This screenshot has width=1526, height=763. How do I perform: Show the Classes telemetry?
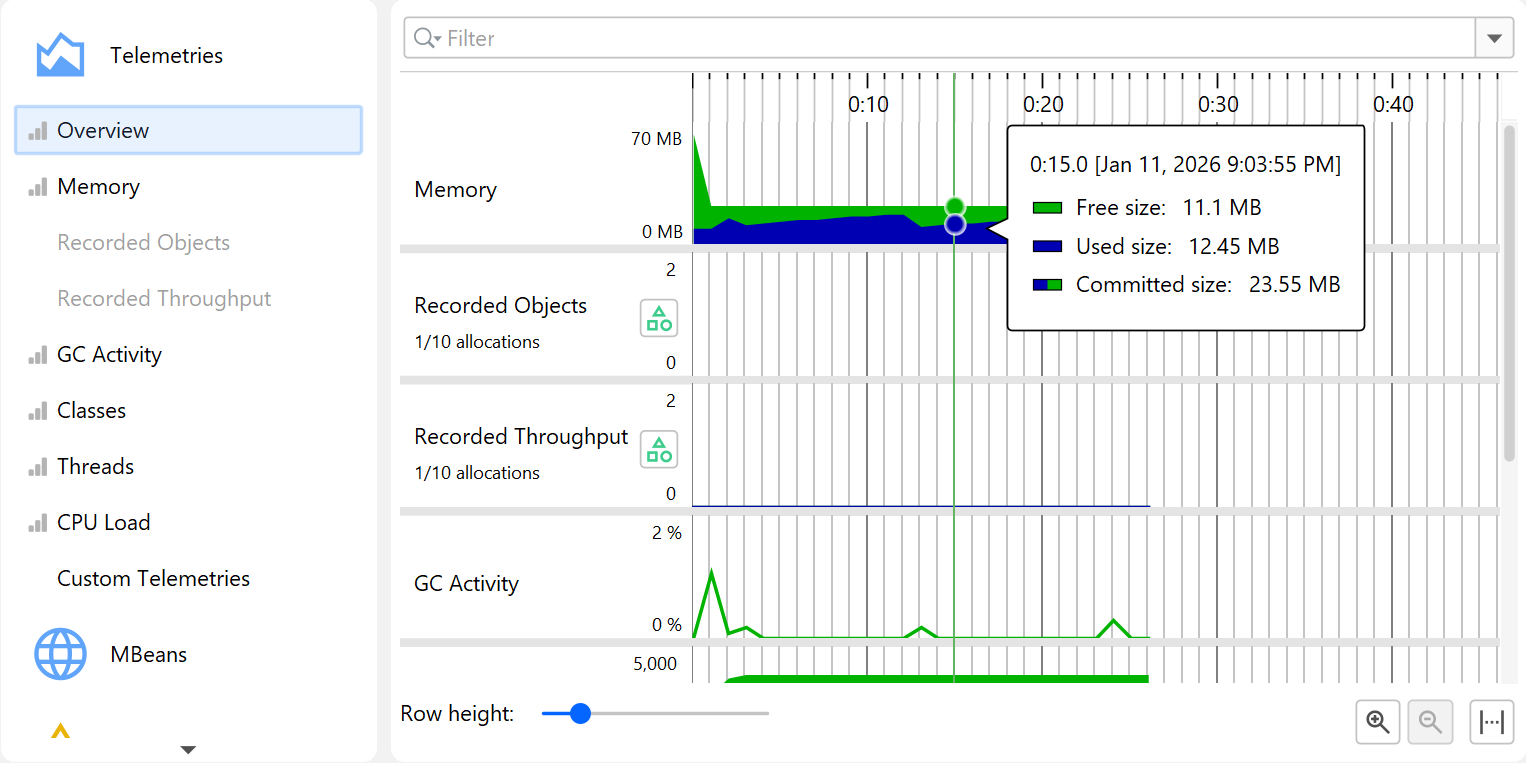91,411
